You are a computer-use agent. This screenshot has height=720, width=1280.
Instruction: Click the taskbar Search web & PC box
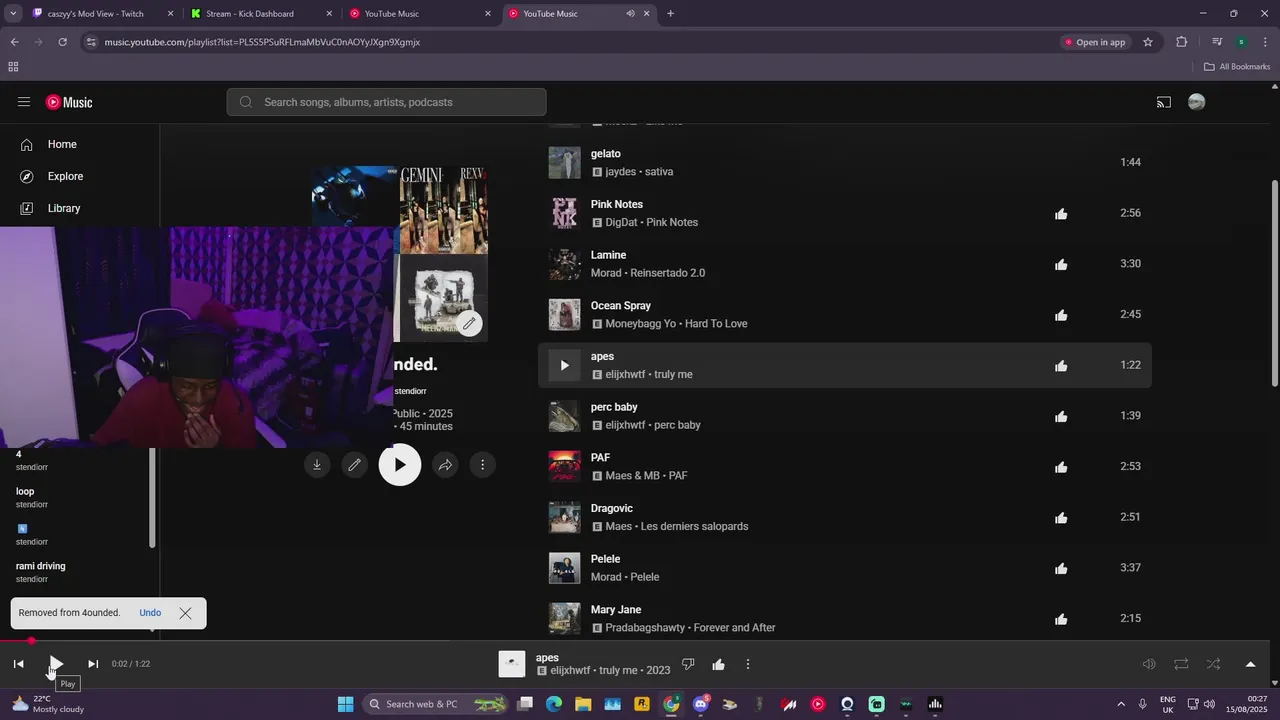tap(435, 704)
